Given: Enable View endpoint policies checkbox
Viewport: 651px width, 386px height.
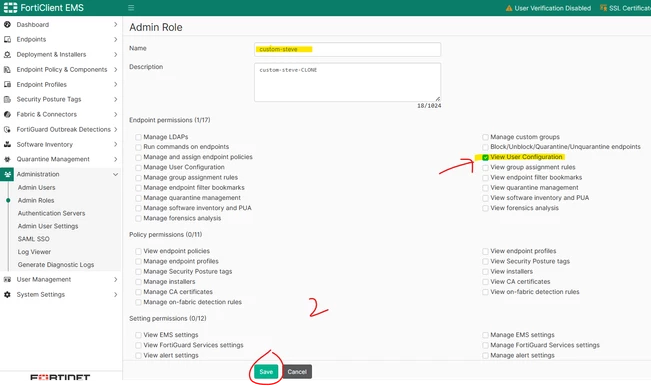Looking at the screenshot, I should tap(138, 251).
